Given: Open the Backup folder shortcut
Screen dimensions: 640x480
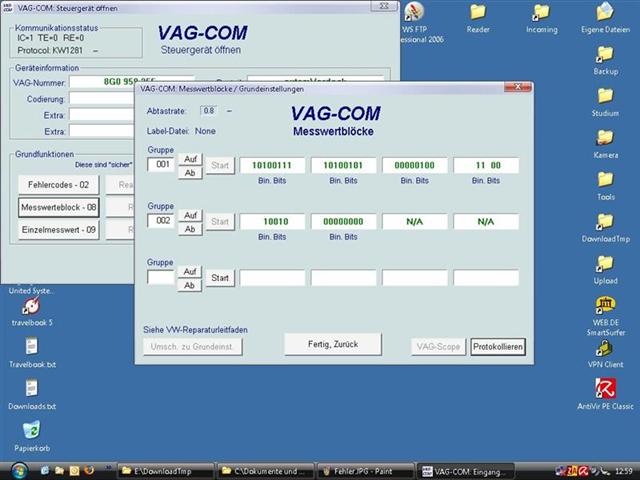Looking at the screenshot, I should click(605, 54).
